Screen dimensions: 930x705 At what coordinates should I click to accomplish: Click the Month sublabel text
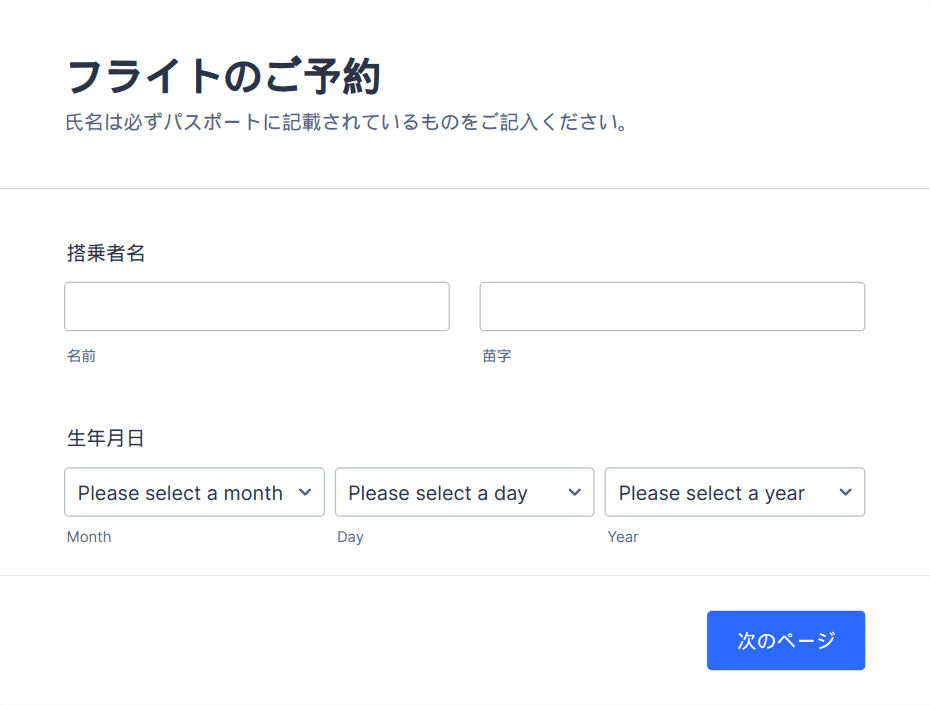tap(89, 537)
